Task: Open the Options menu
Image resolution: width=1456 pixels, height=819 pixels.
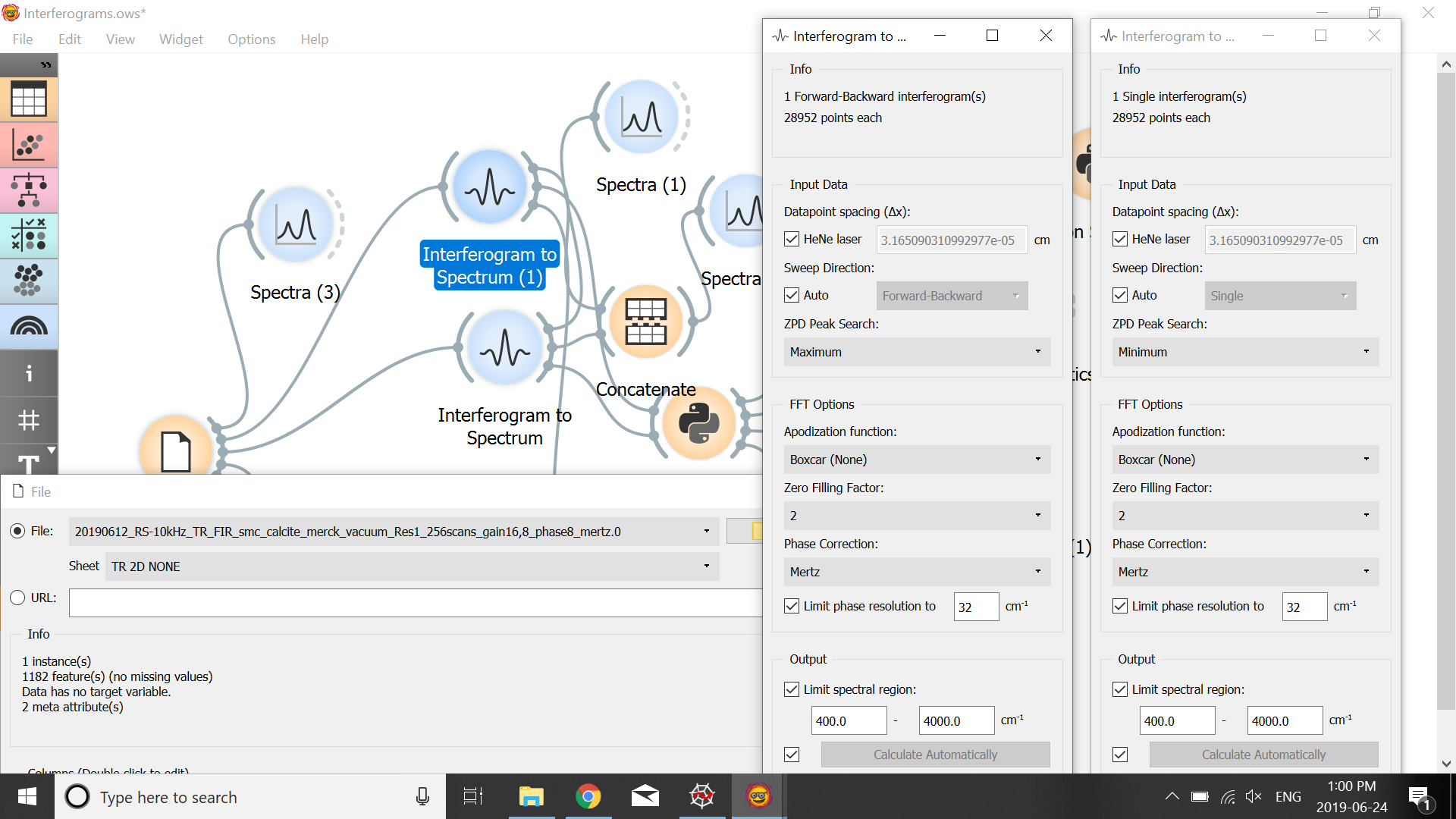Action: [251, 39]
